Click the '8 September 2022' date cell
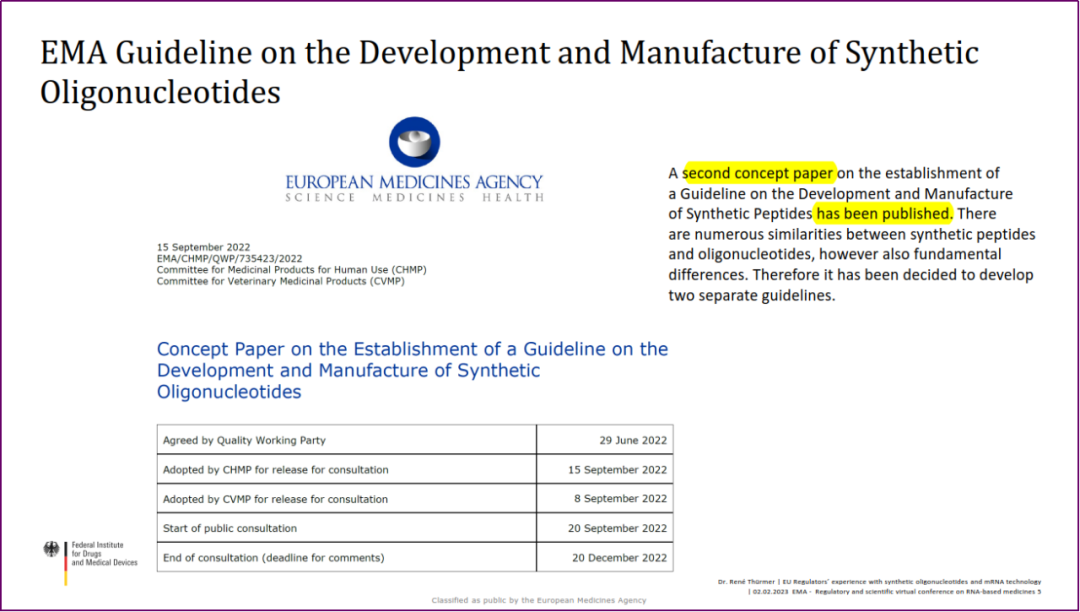The height and width of the screenshot is (612, 1080). (x=605, y=499)
